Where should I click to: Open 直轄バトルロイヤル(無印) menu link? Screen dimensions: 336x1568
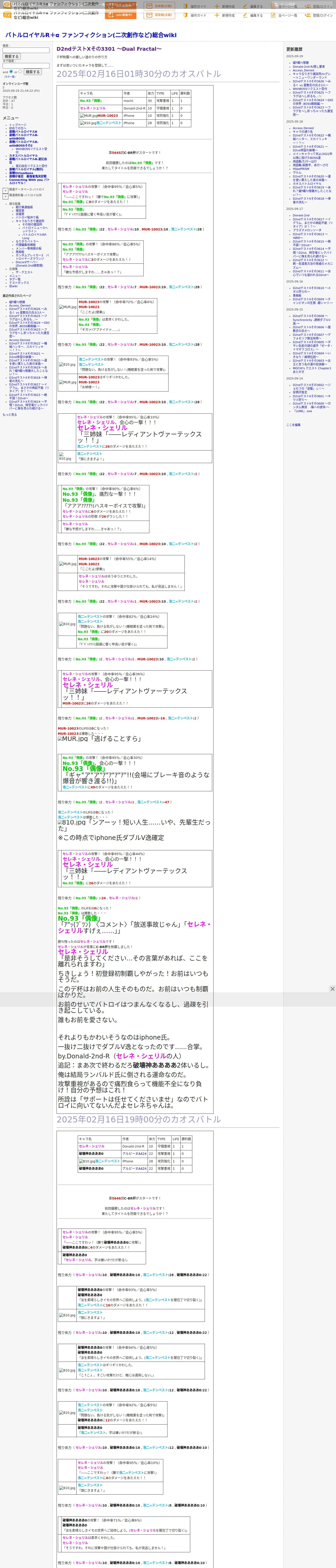click(x=26, y=169)
